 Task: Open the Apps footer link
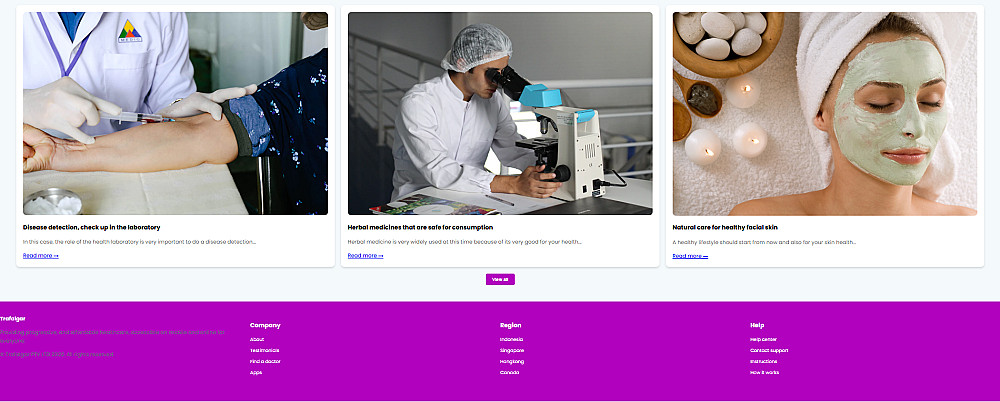pyautogui.click(x=256, y=373)
